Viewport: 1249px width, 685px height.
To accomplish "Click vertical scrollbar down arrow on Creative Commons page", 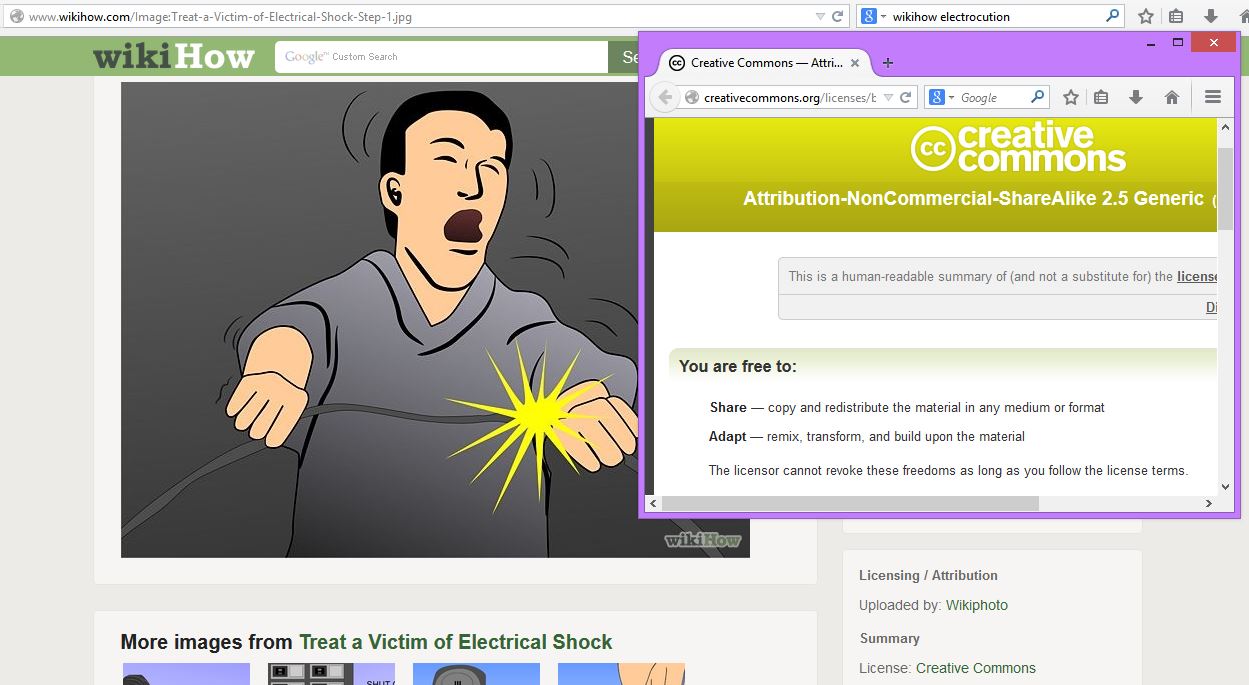I will pos(1225,487).
